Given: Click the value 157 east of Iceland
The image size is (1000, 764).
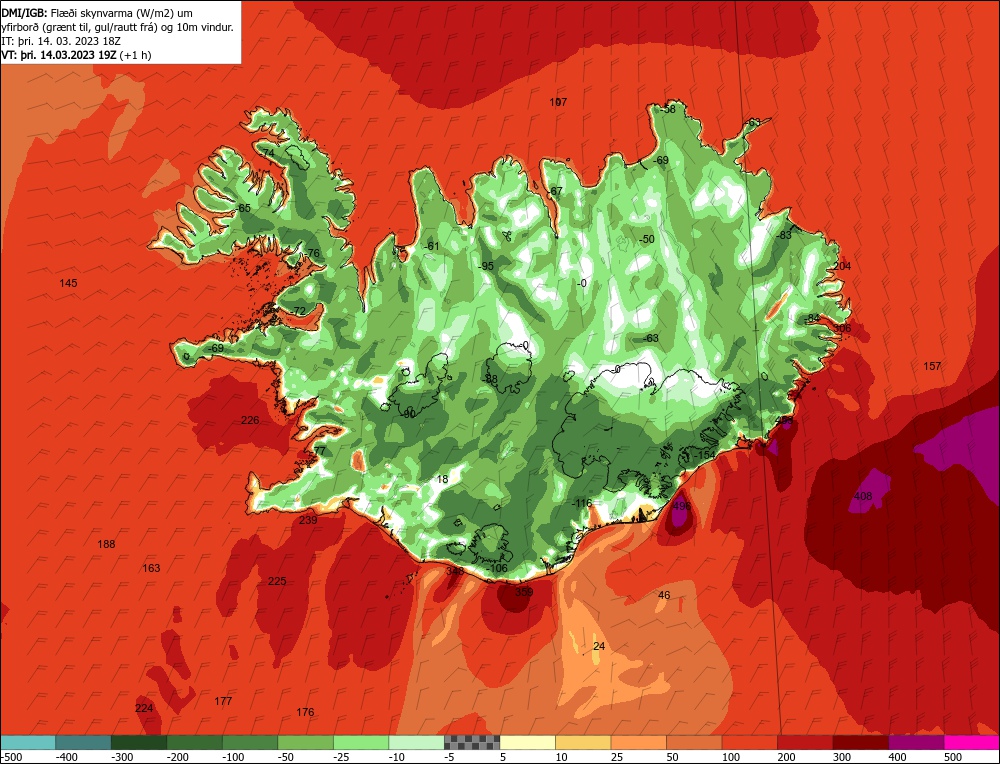Looking at the screenshot, I should (932, 367).
